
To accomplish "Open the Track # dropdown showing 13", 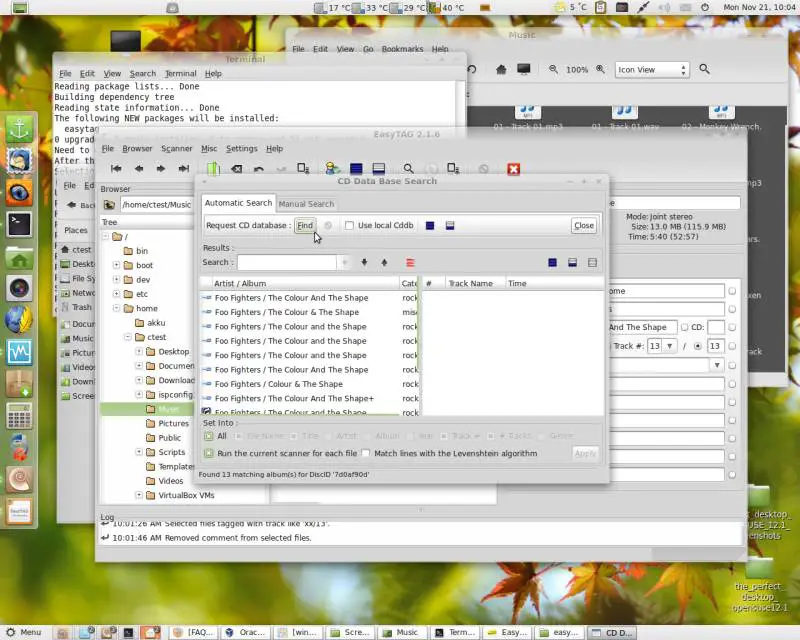I will point(669,346).
